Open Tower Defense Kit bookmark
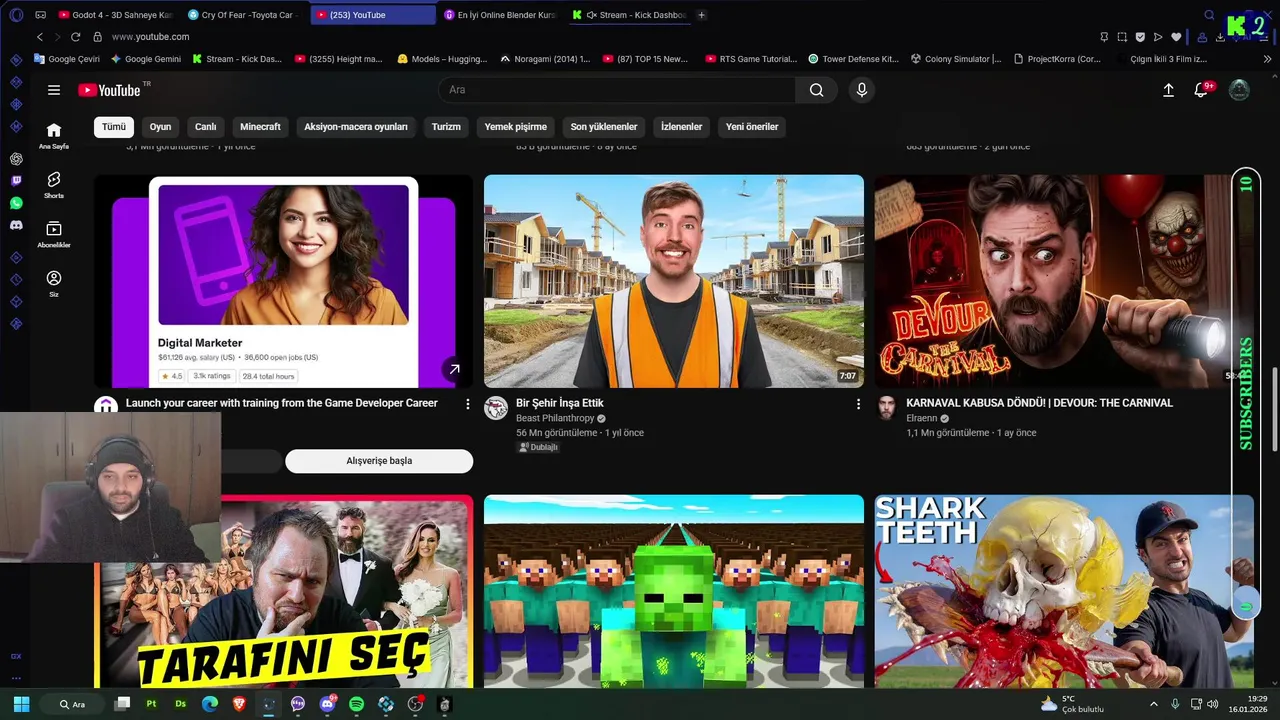This screenshot has width=1280, height=720. [x=853, y=59]
